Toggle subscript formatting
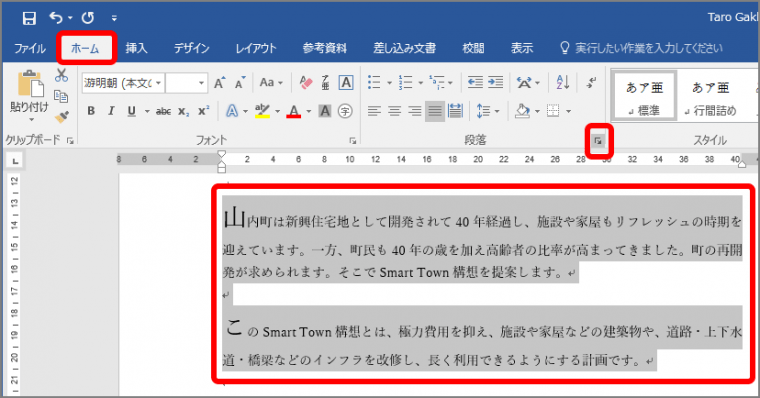This screenshot has height=398, width=760. [183, 111]
